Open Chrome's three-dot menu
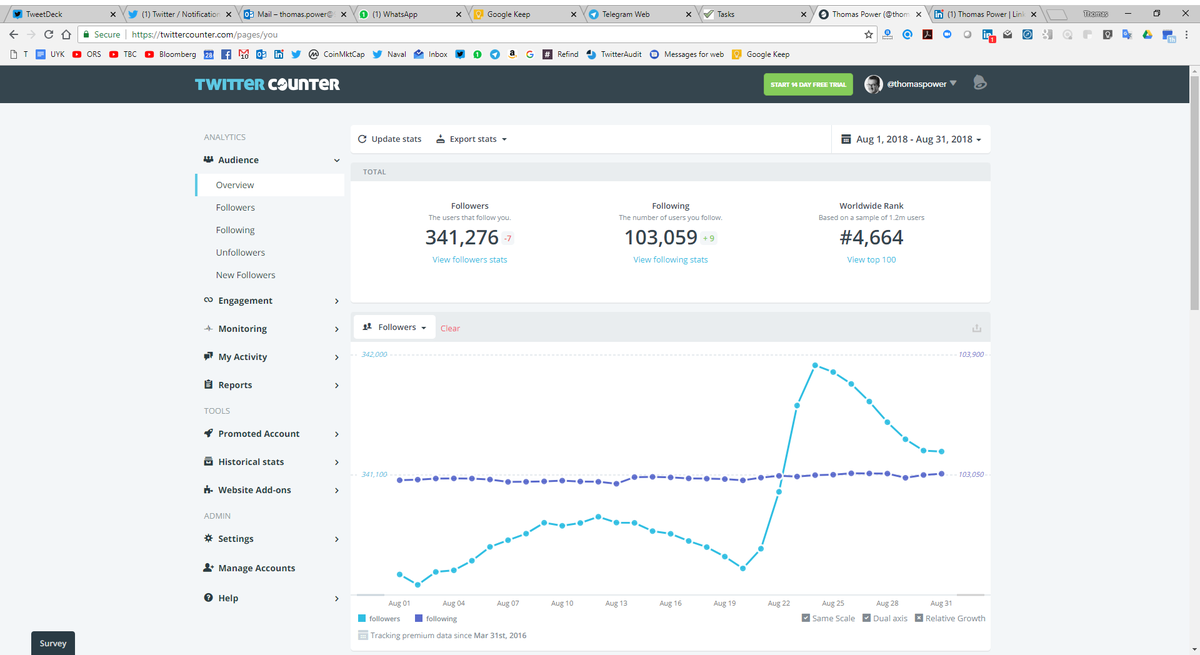This screenshot has height=655, width=1200. click(1187, 34)
